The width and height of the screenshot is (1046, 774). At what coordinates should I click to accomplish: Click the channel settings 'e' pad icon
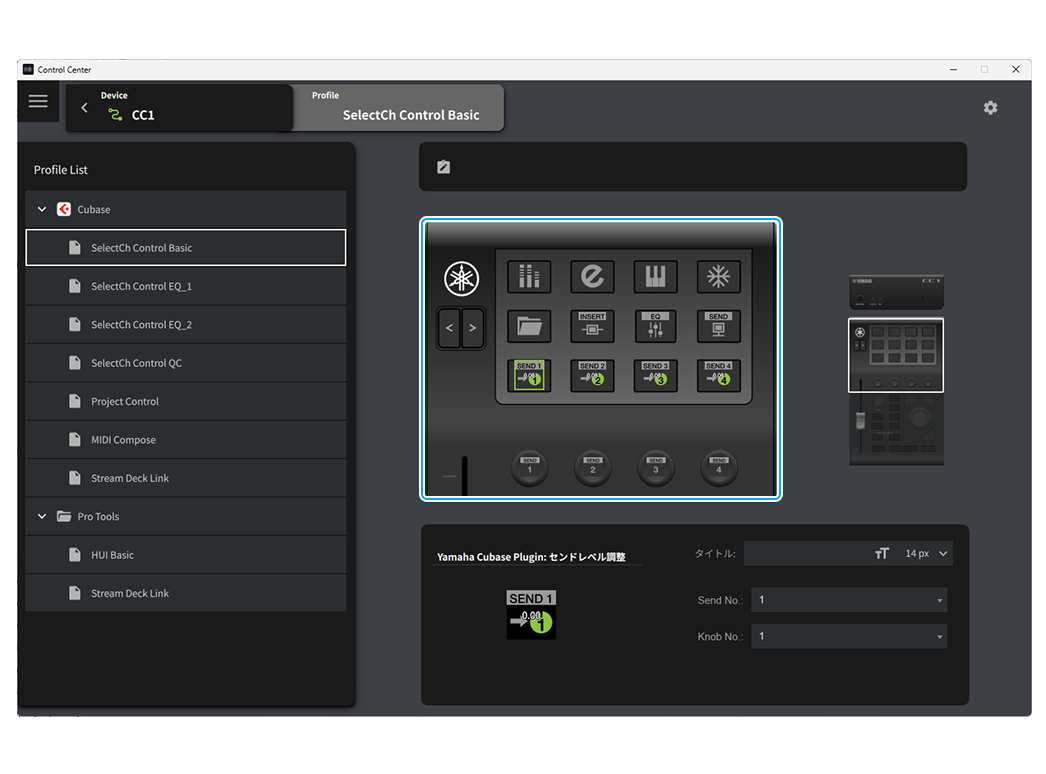(592, 277)
